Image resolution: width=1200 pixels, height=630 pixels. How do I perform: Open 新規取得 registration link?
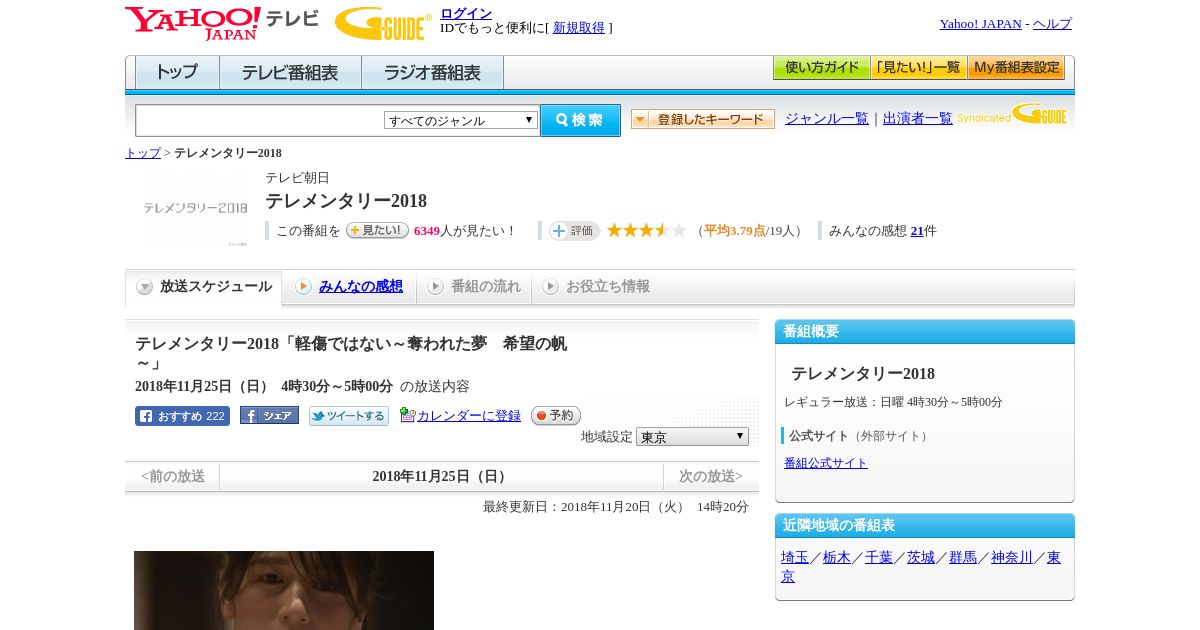(579, 28)
